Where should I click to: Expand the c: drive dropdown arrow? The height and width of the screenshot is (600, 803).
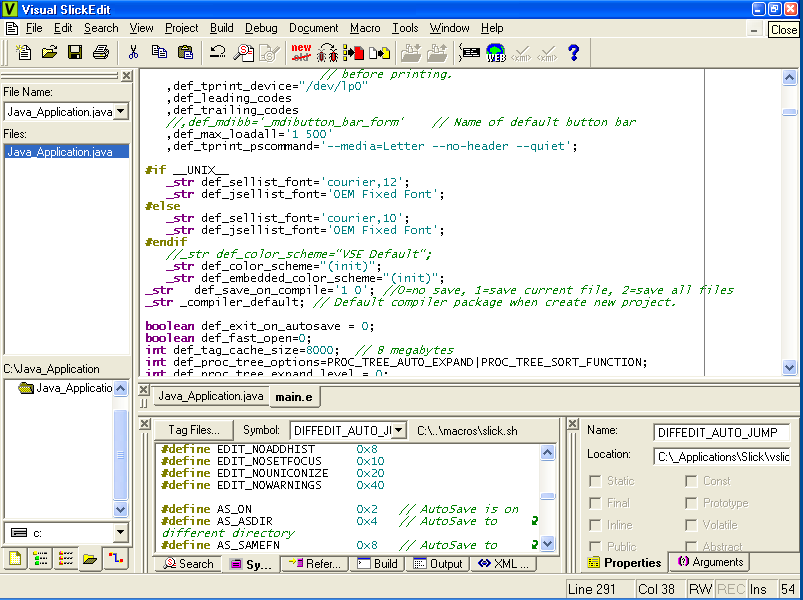coord(120,532)
